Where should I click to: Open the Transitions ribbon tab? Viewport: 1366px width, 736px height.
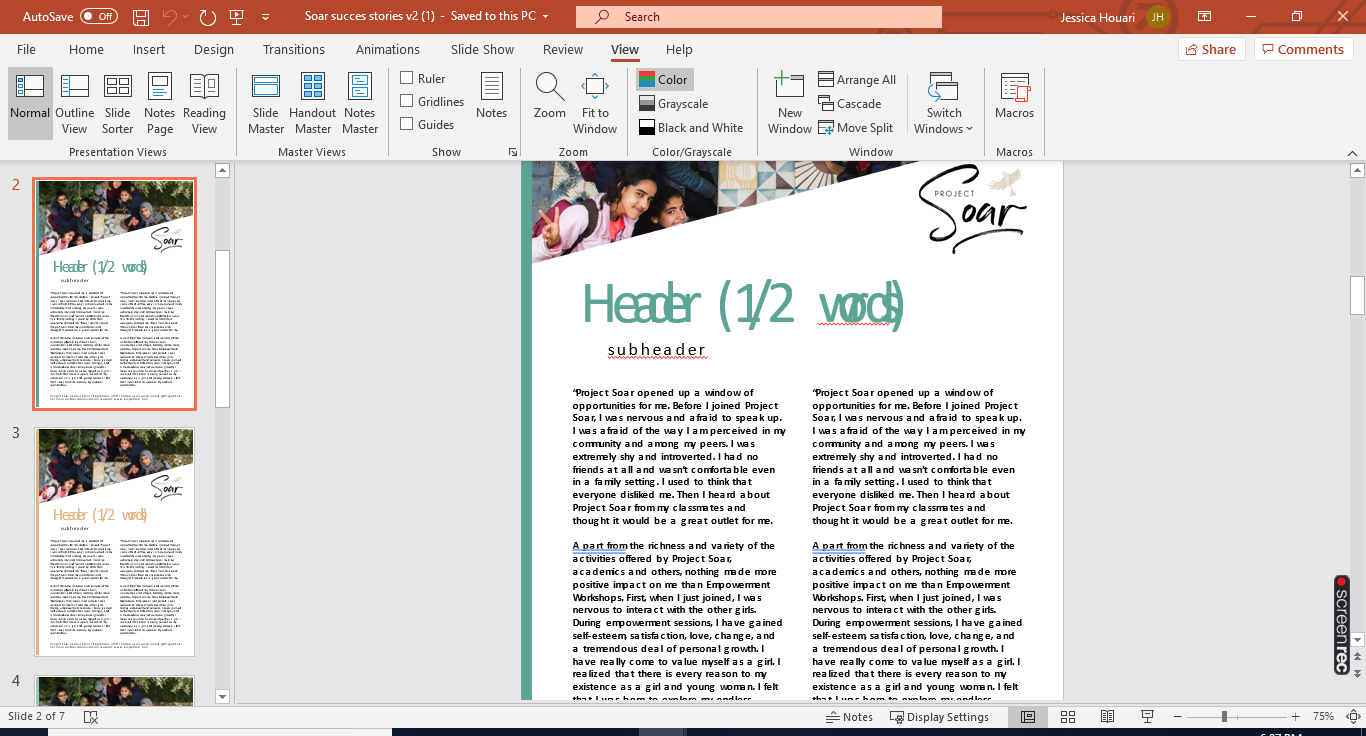pyautogui.click(x=294, y=50)
